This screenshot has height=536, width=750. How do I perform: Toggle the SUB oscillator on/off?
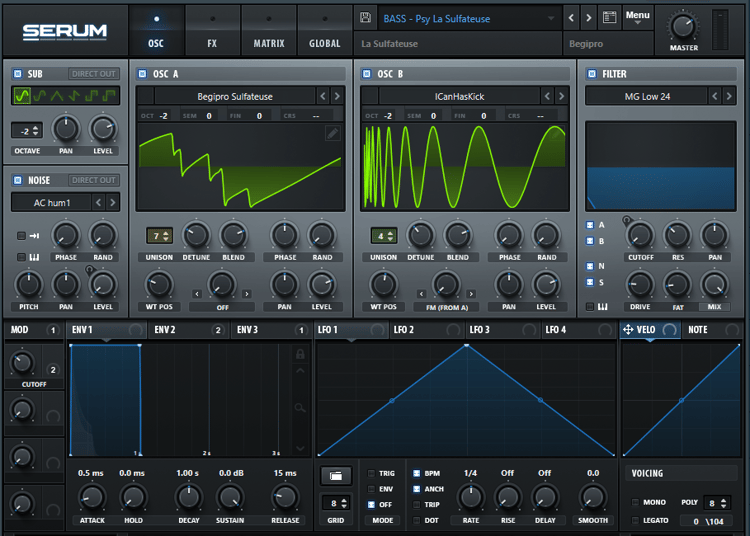(18, 74)
